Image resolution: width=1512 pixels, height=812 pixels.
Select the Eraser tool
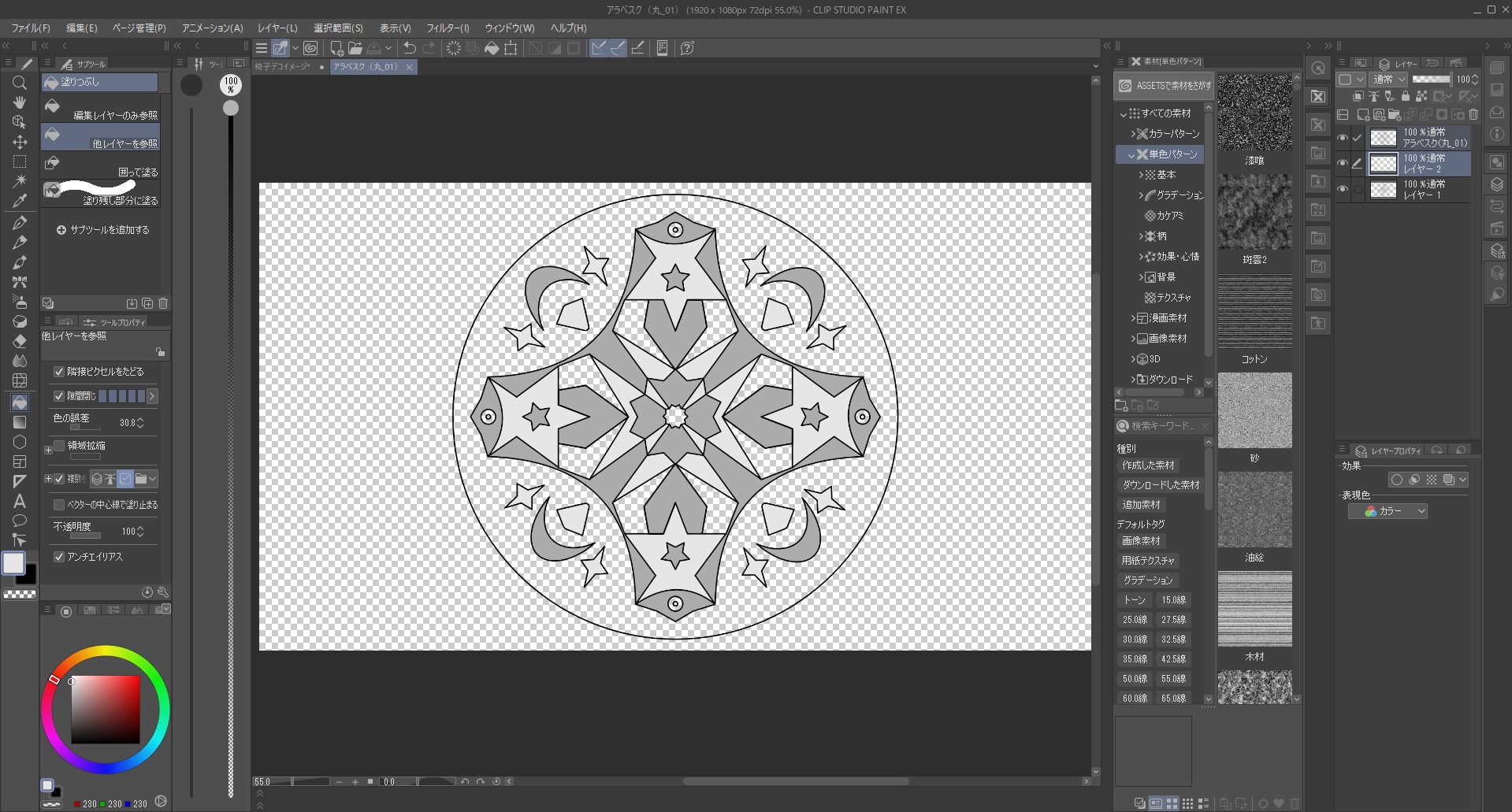(20, 341)
